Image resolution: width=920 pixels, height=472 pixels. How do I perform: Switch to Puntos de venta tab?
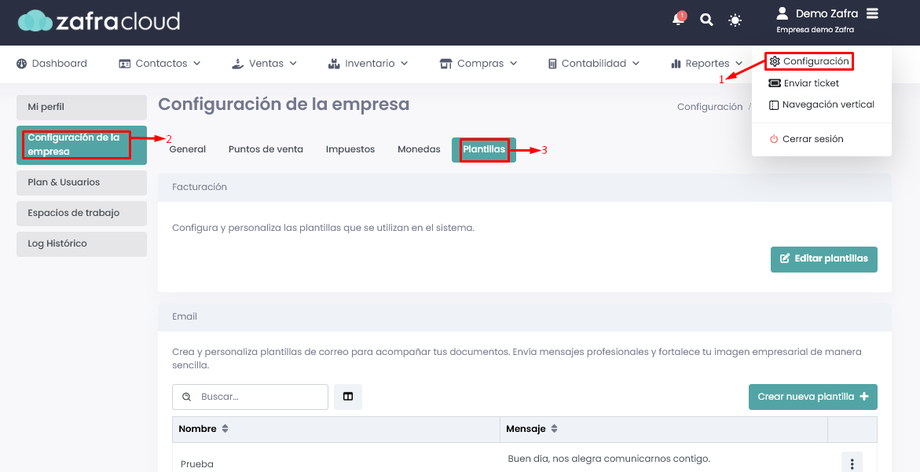[x=266, y=150]
